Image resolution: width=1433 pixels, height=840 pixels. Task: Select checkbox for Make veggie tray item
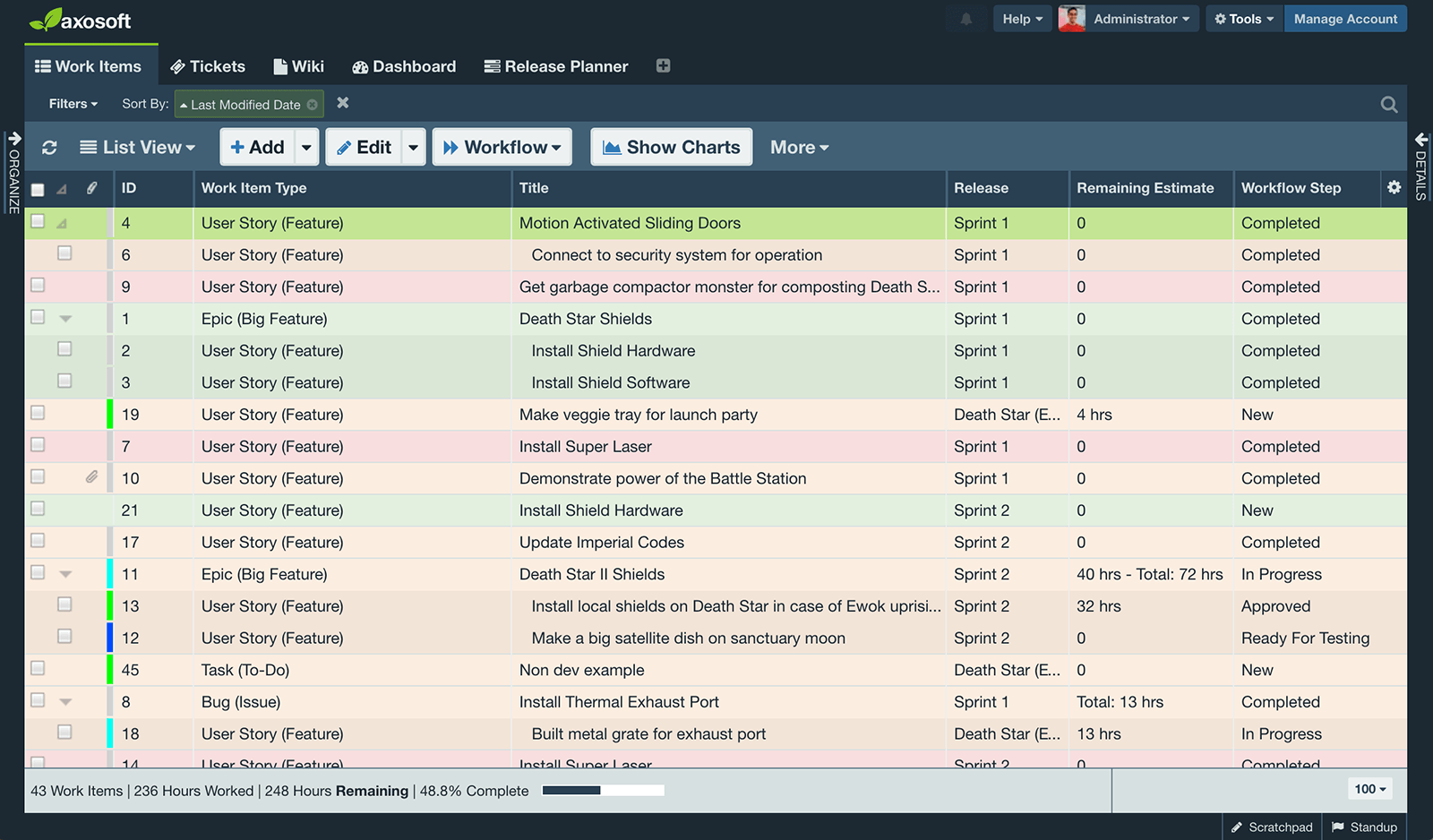coord(38,413)
